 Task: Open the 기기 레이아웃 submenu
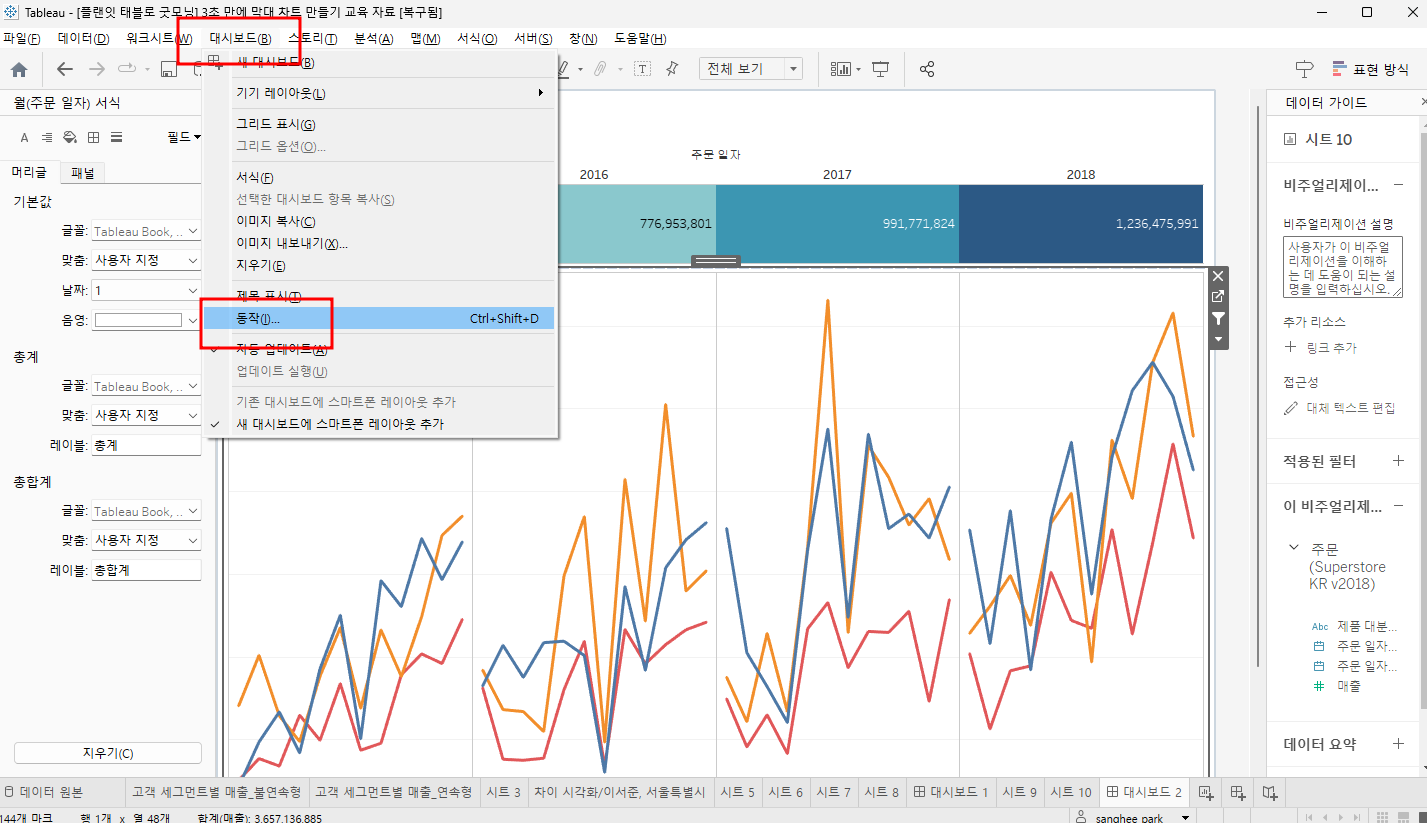[380, 93]
